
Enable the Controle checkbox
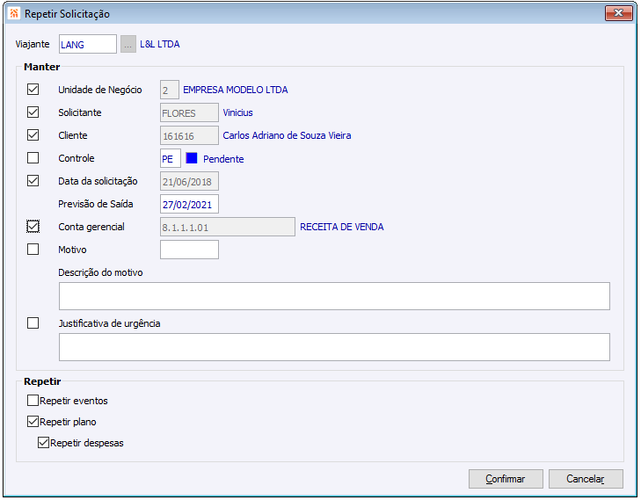pos(33,158)
